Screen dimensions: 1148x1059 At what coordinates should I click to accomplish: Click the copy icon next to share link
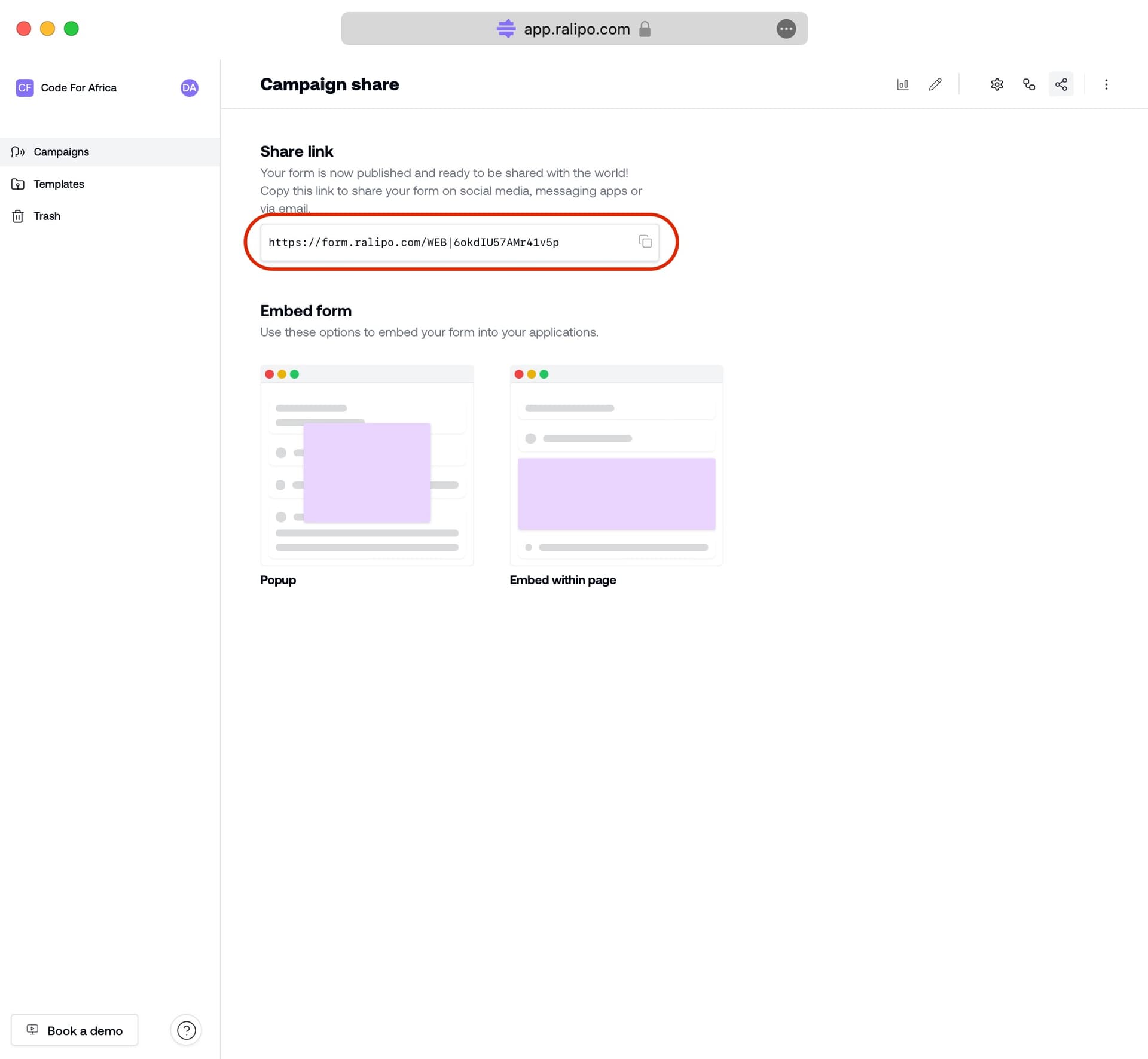pyautogui.click(x=644, y=242)
